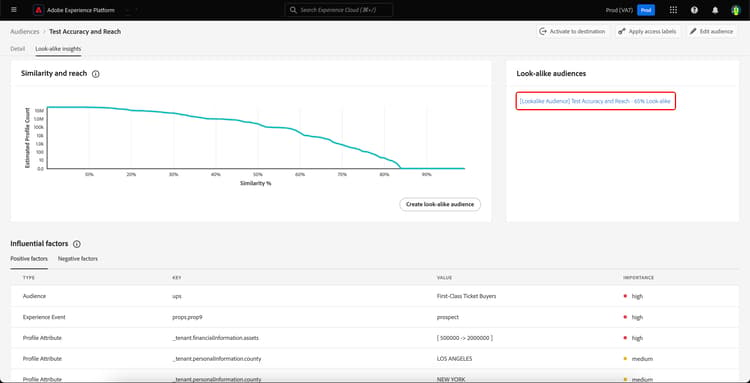750x383 pixels.
Task: Show notifications via the bell icon
Action: click(x=715, y=10)
